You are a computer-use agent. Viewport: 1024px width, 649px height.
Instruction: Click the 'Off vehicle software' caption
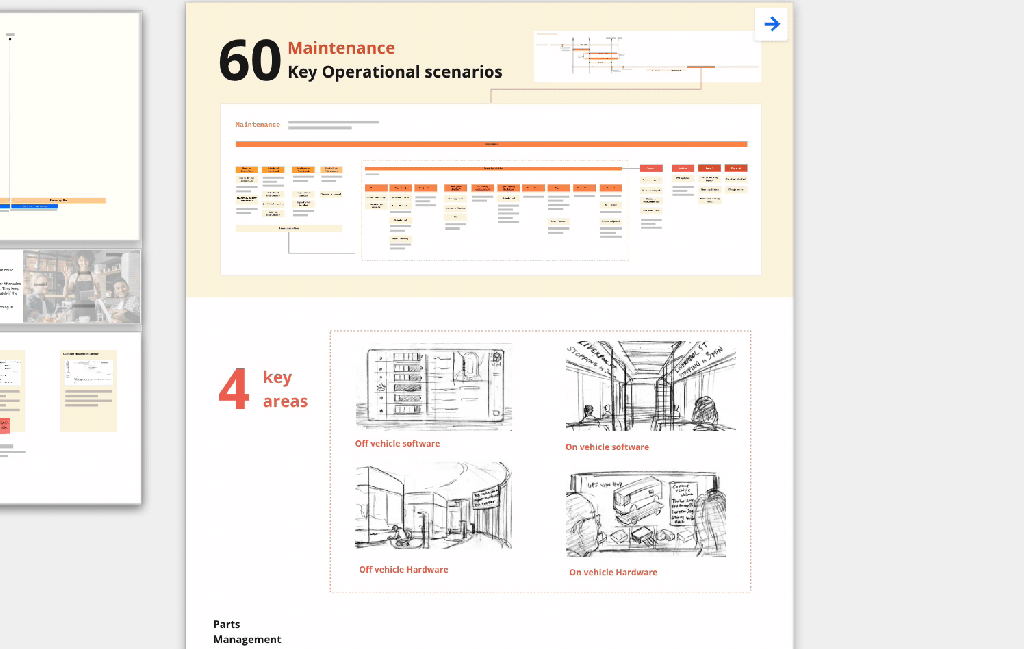397,444
